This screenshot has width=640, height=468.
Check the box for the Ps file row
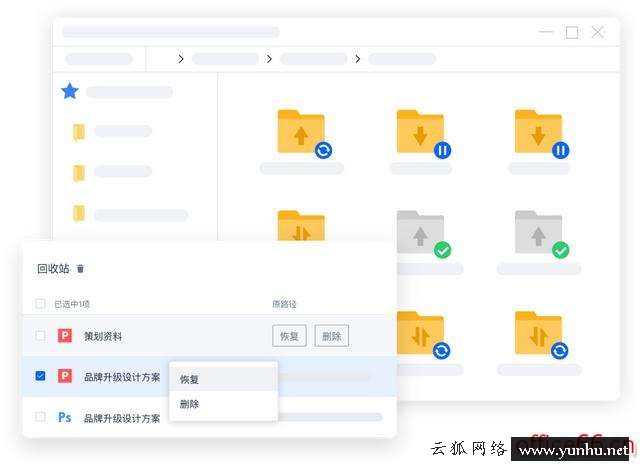click(x=40, y=417)
